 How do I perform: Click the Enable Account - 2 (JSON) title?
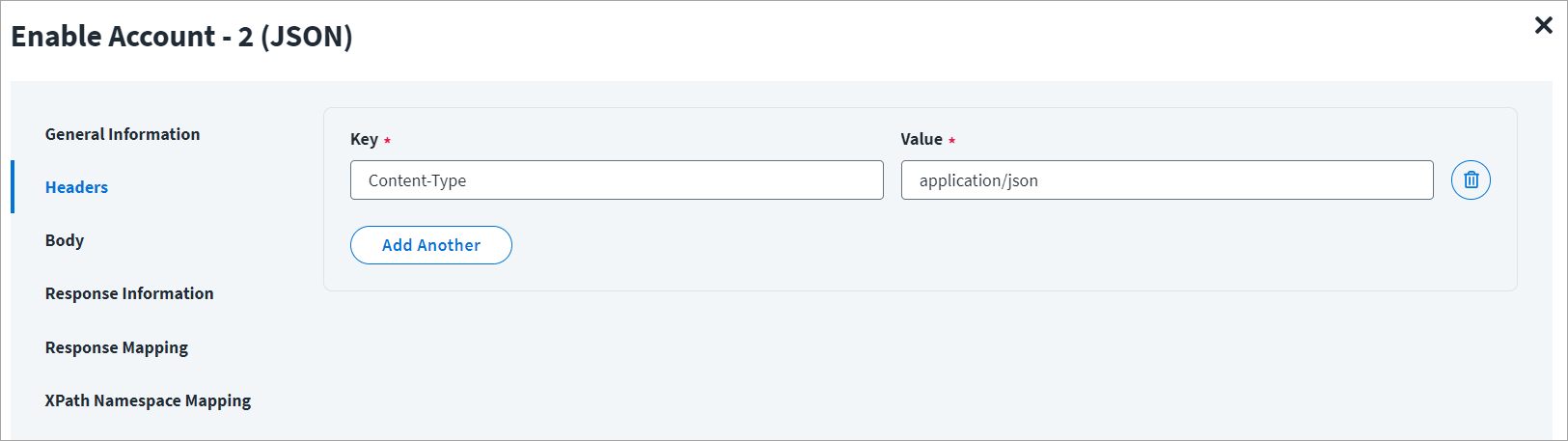click(x=181, y=37)
